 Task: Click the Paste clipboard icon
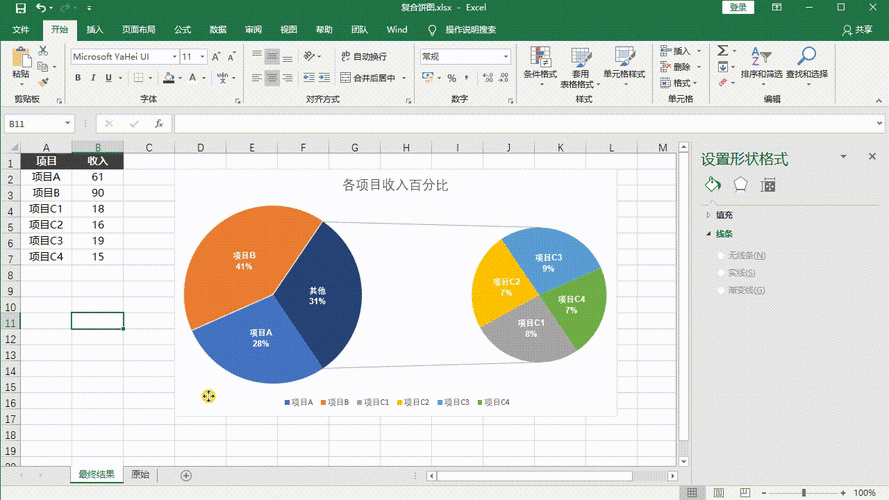coord(21,58)
